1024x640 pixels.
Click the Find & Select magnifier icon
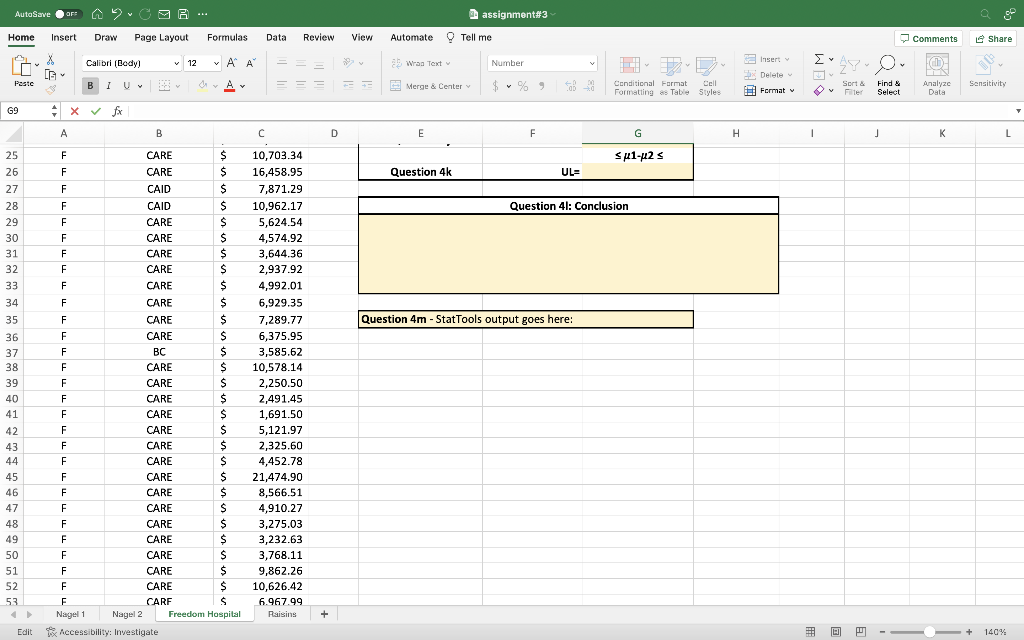tap(886, 65)
